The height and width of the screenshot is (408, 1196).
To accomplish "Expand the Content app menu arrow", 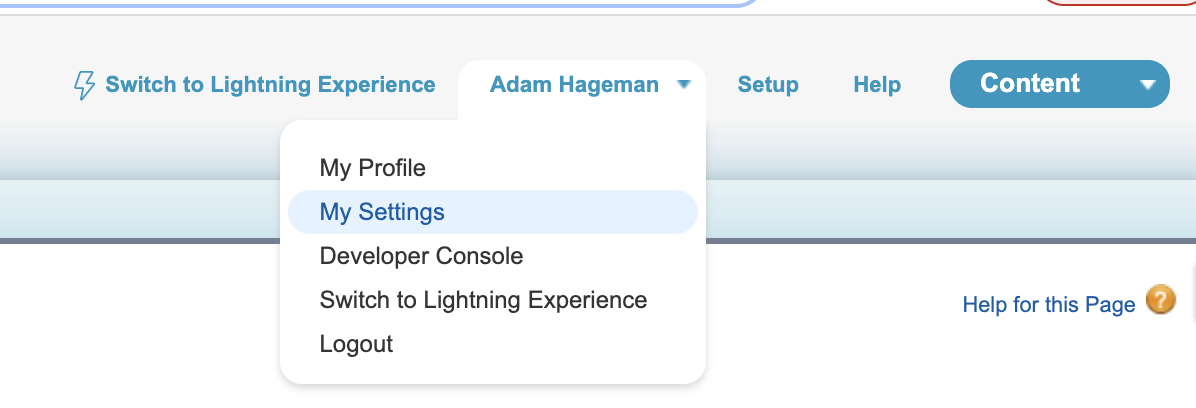I will [x=1147, y=85].
